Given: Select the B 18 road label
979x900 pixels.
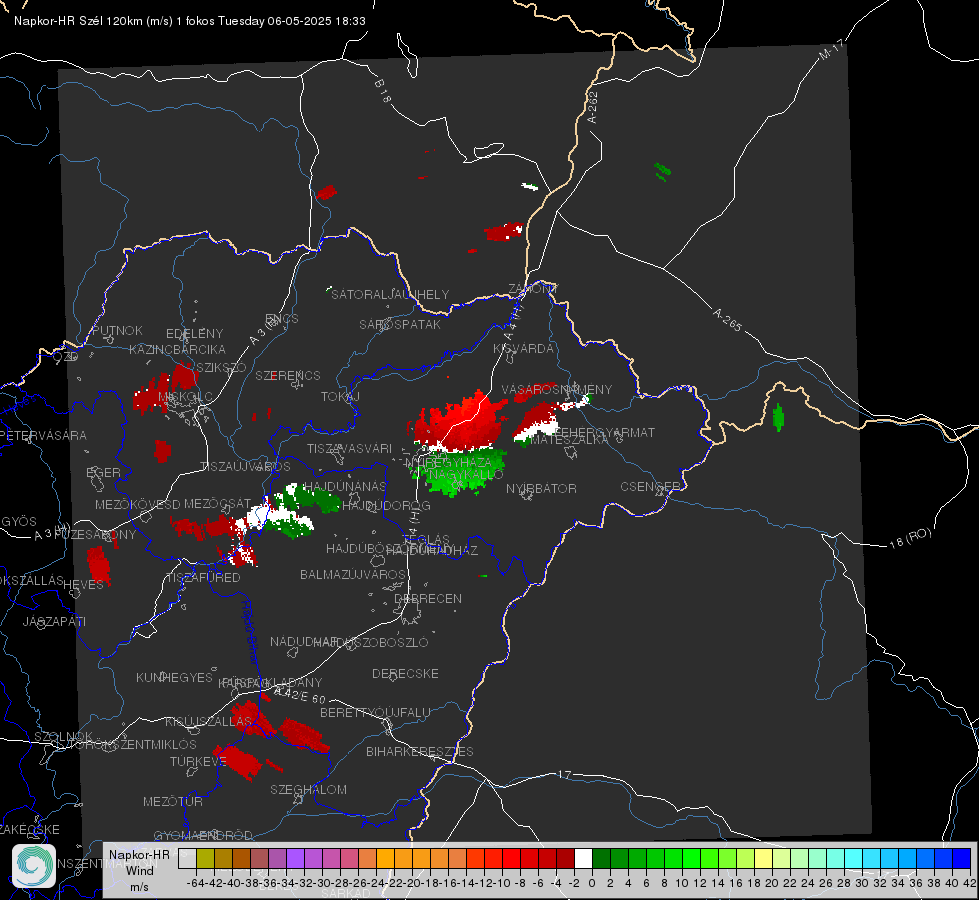Looking at the screenshot, I should click(383, 91).
